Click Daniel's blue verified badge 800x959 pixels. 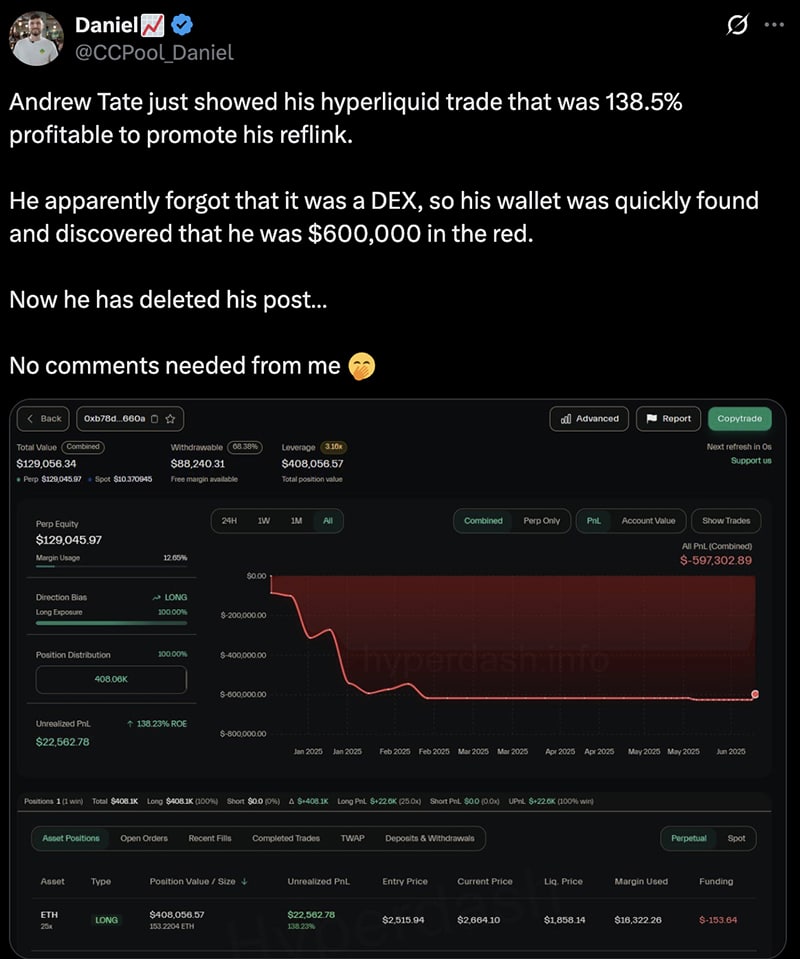180,26
